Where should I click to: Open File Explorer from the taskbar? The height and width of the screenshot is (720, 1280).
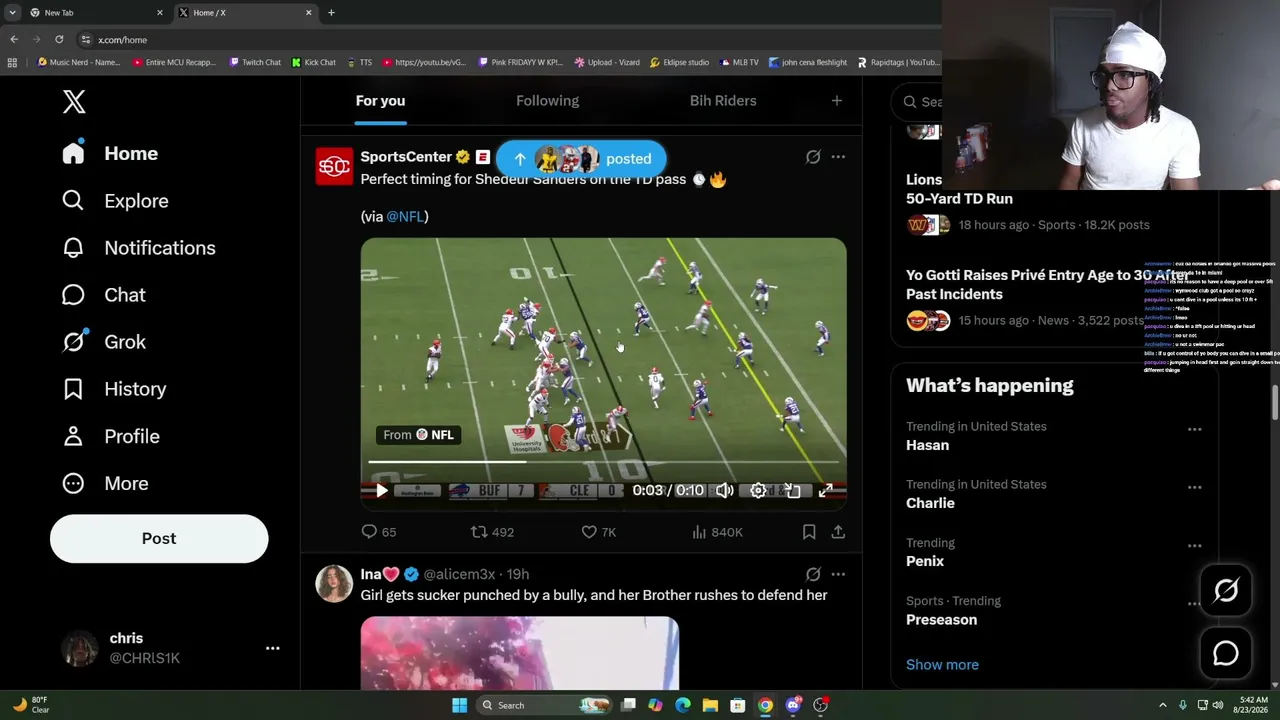pos(710,705)
